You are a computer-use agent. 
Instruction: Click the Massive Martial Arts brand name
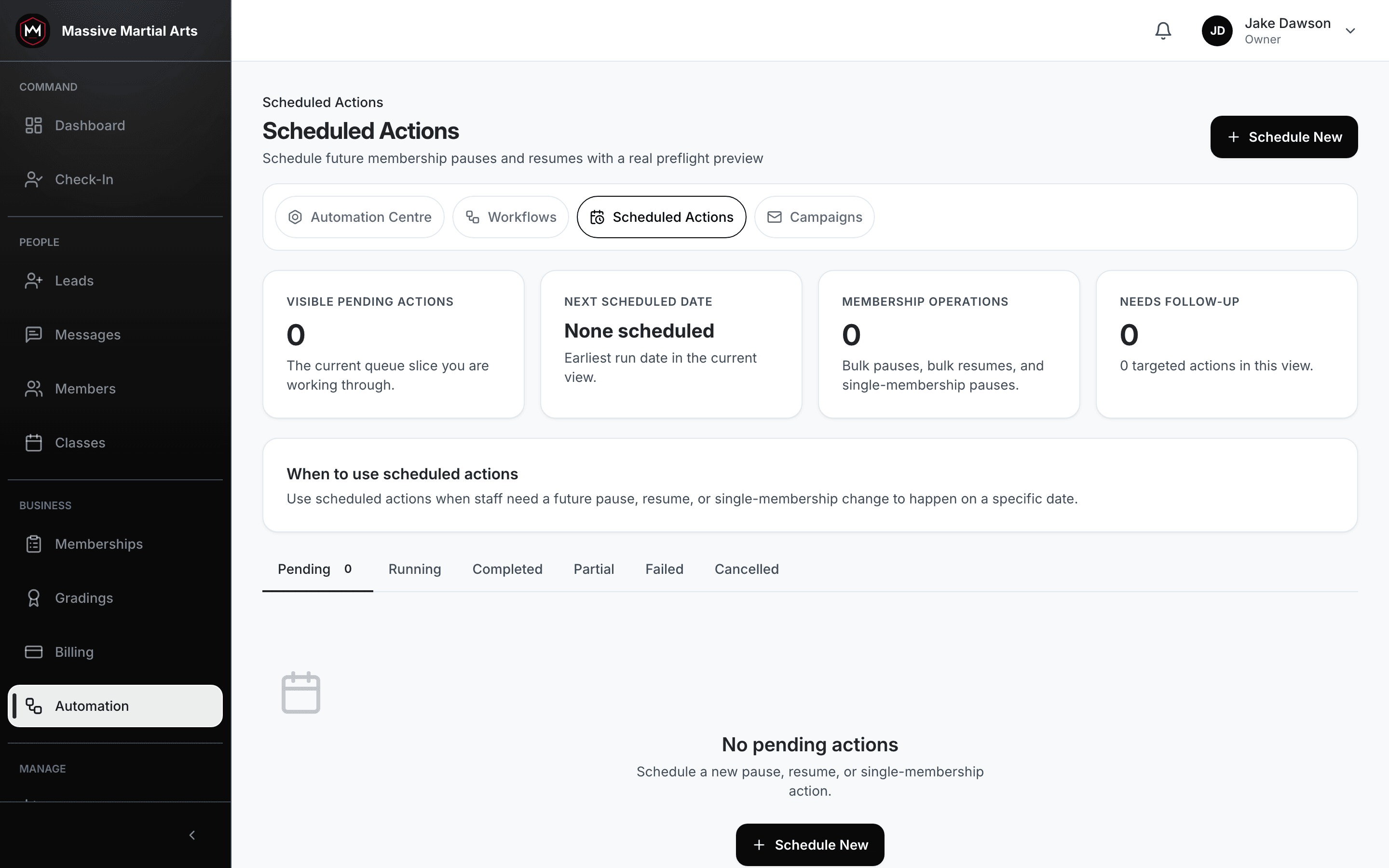tap(129, 30)
